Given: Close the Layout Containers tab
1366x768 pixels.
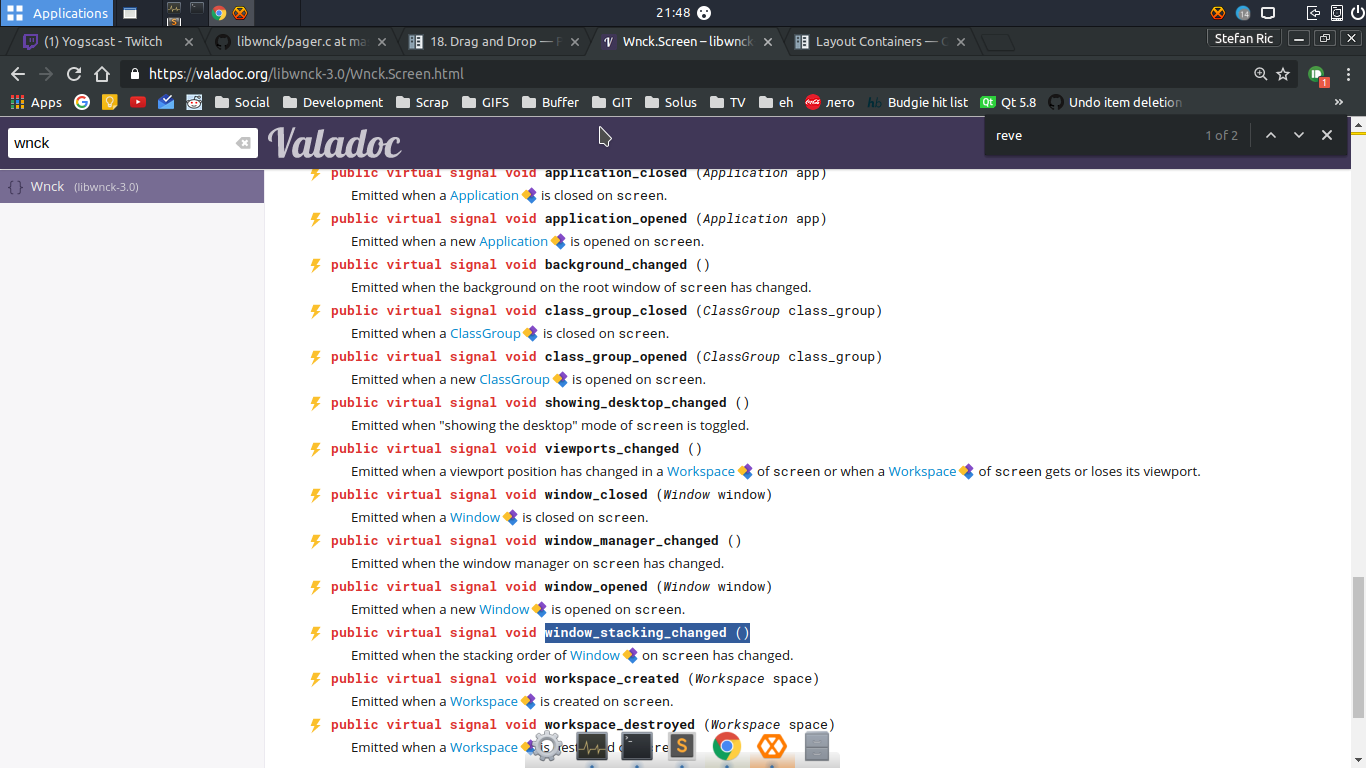Looking at the screenshot, I should (x=961, y=42).
